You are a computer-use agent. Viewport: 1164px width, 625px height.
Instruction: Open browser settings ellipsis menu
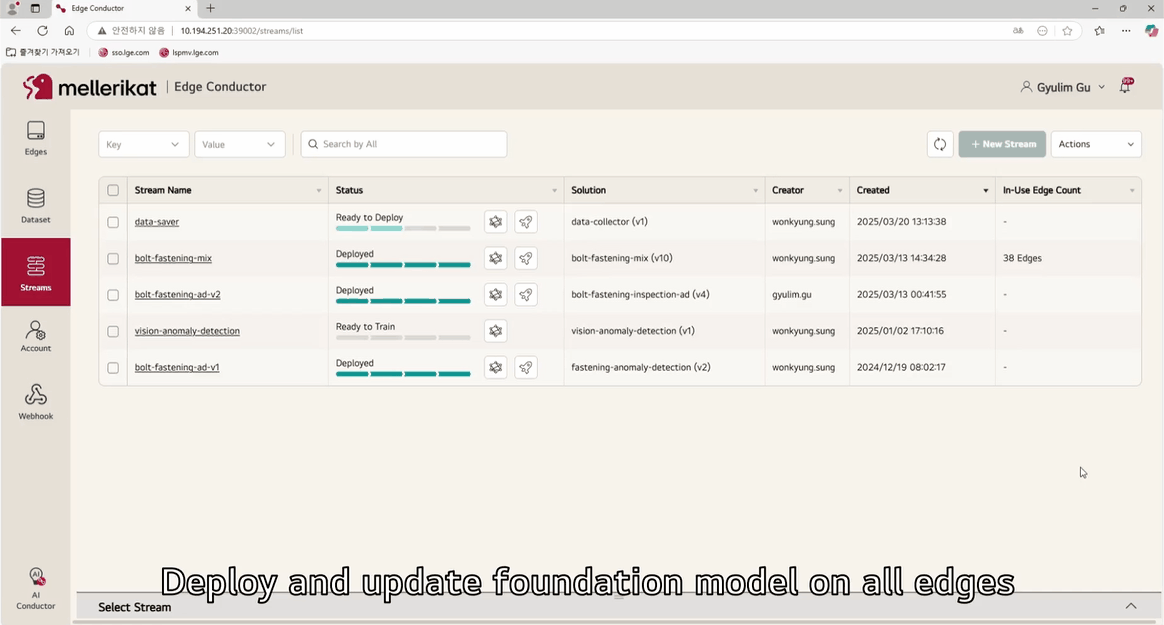click(1126, 30)
